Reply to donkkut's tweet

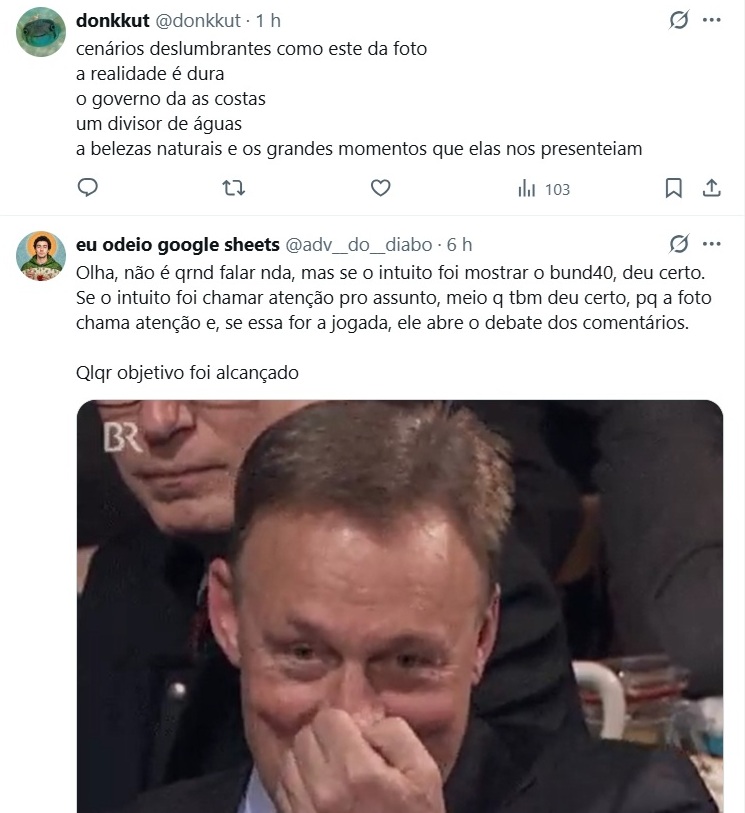88,188
